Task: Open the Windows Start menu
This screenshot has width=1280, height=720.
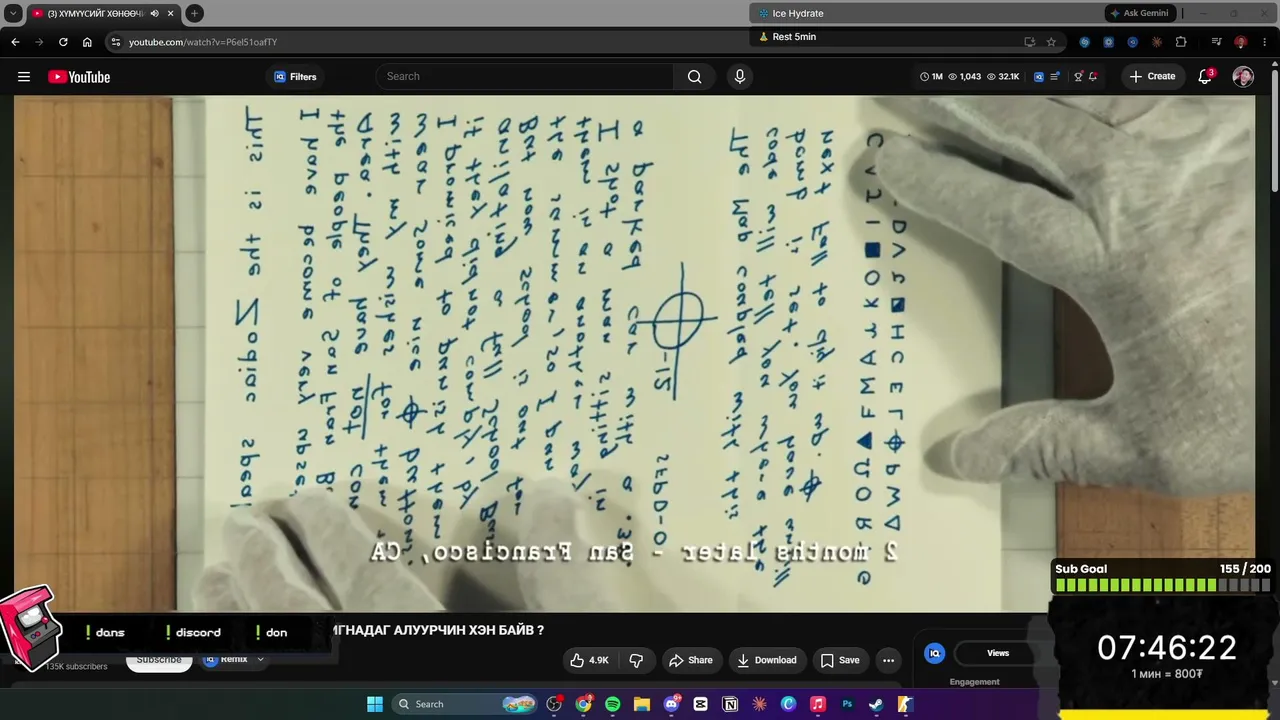Action: [375, 704]
